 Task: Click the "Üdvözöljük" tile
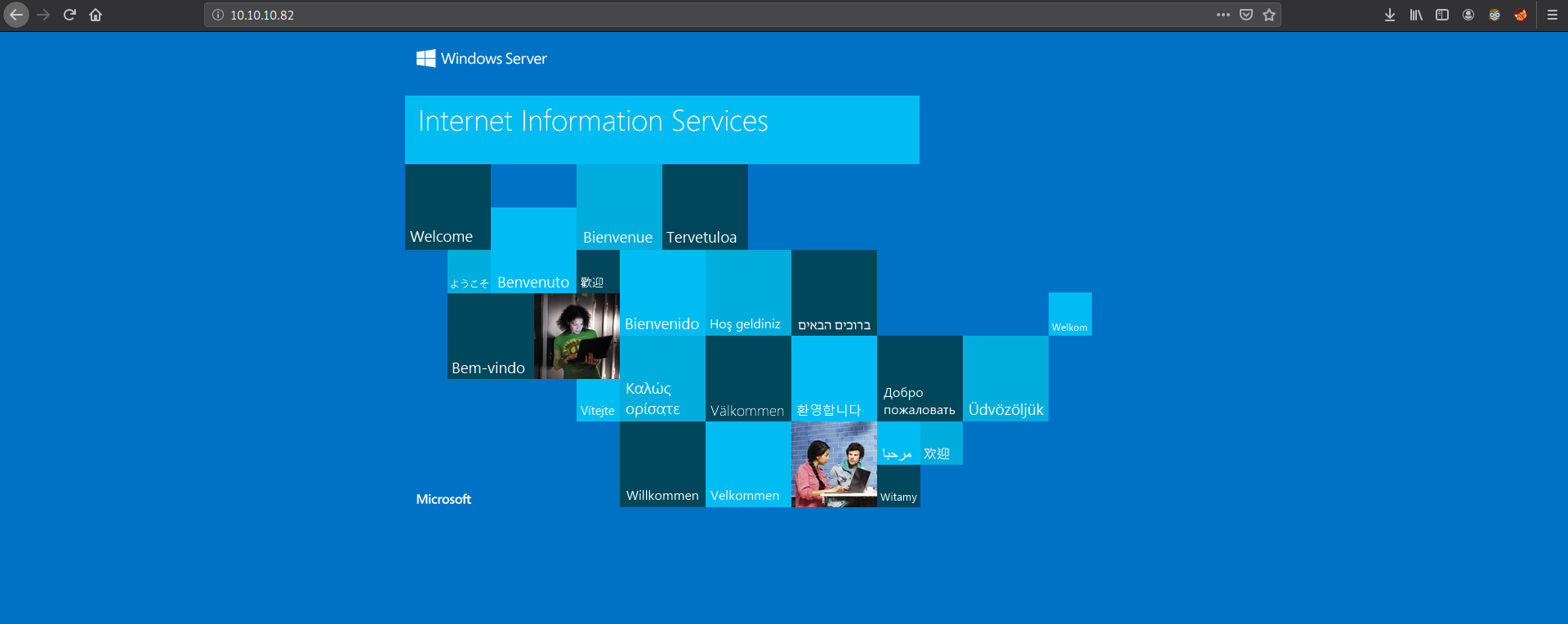1005,378
